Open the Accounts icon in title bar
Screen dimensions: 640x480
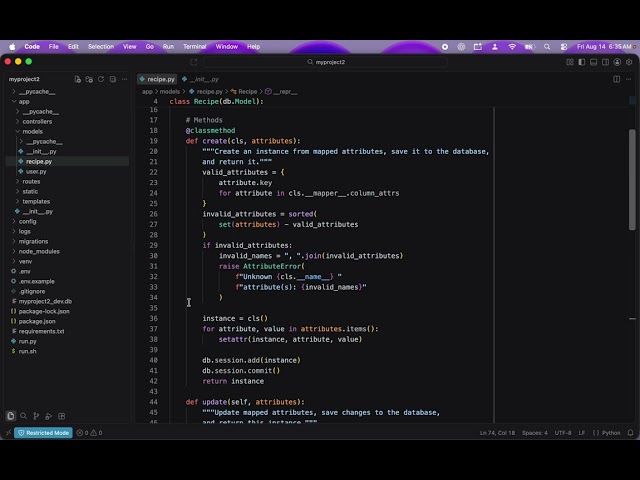tap(617, 62)
